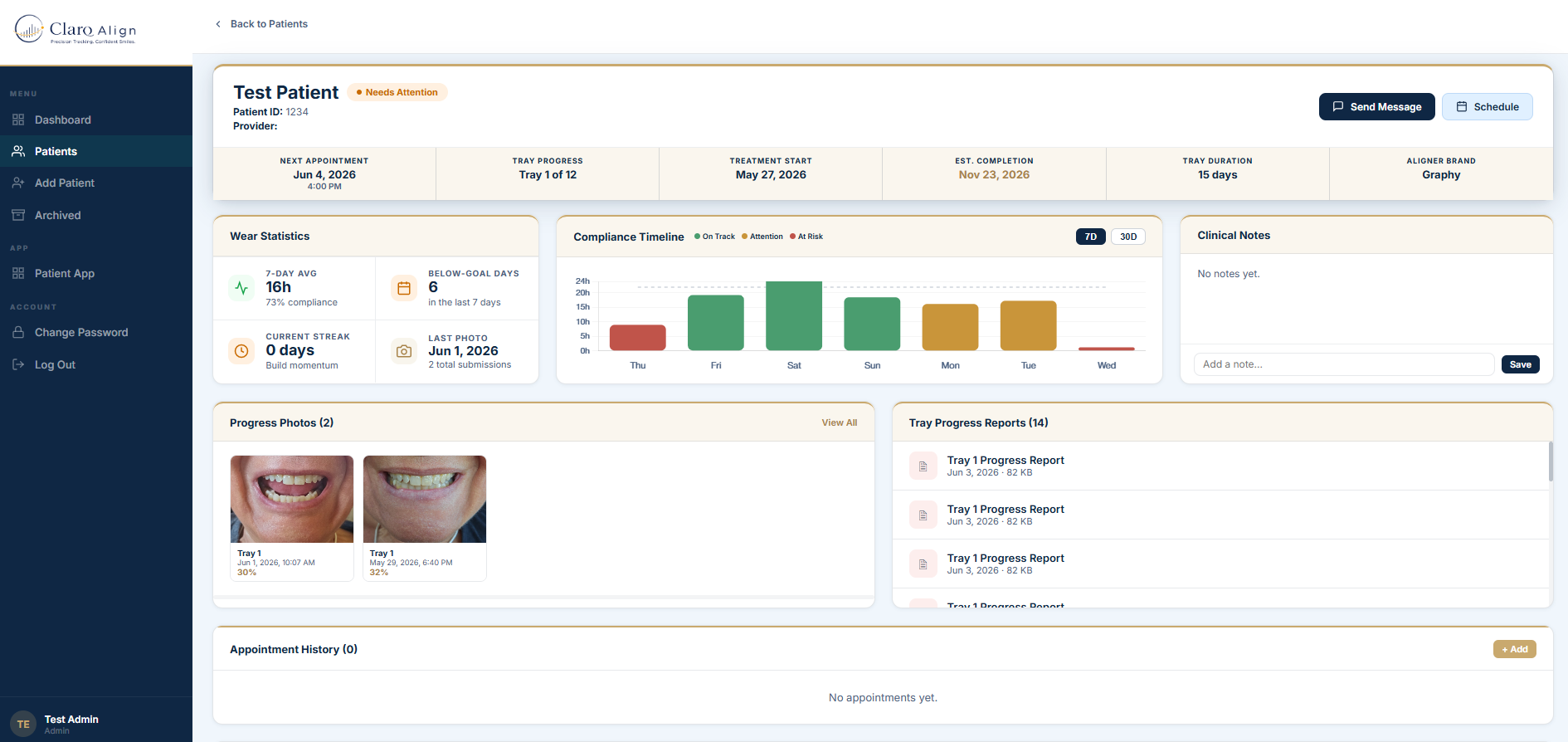Click the Friday green compliance bar

tap(715, 322)
